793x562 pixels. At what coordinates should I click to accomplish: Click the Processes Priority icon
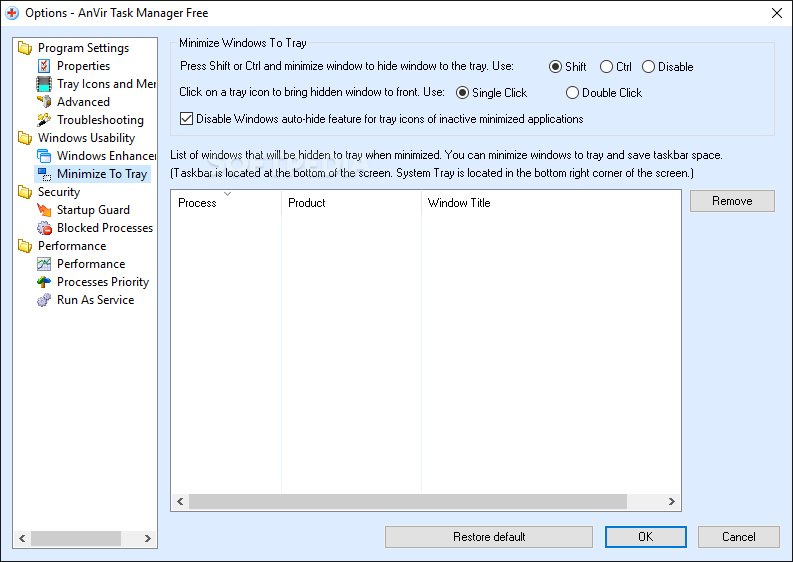point(44,282)
